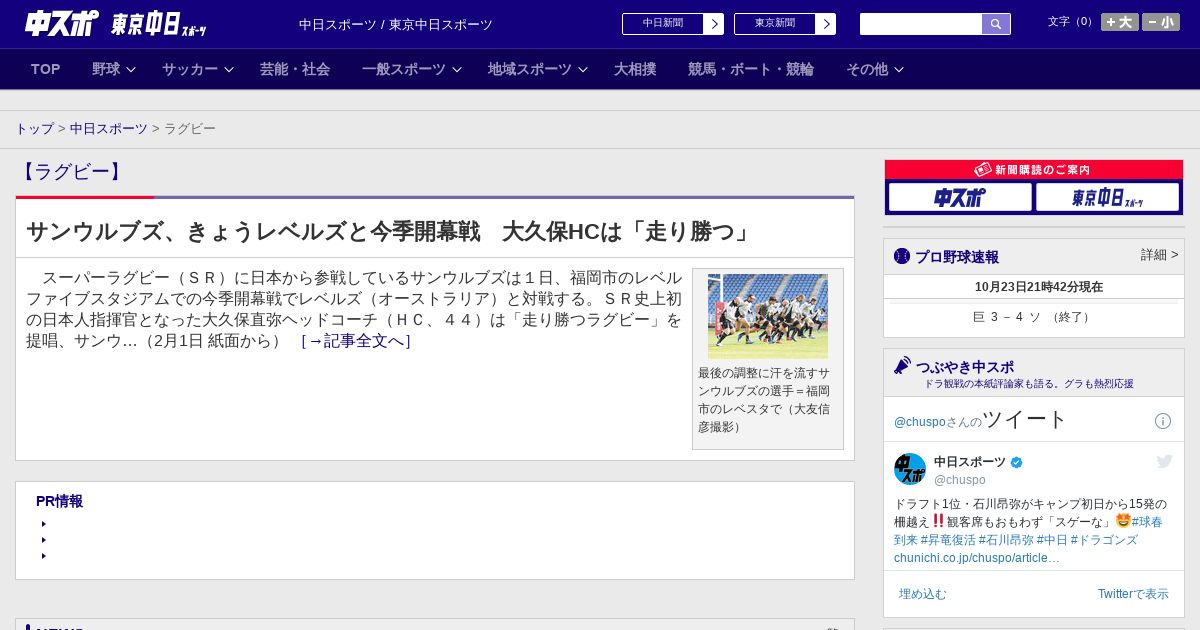The height and width of the screenshot is (630, 1200).
Task: Go to TOP in navigation bar
Action: click(x=46, y=69)
